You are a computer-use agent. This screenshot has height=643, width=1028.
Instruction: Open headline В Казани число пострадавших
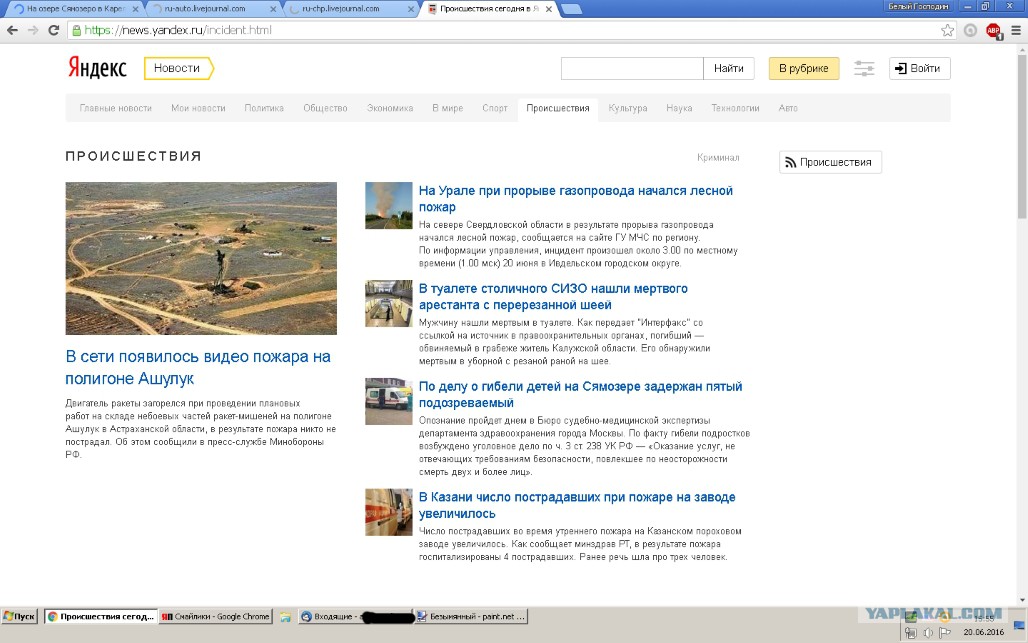[577, 505]
